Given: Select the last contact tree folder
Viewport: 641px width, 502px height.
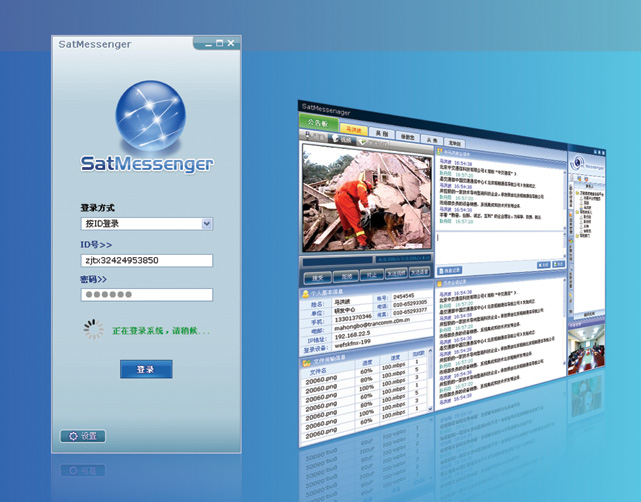Looking at the screenshot, I should coord(577,236).
